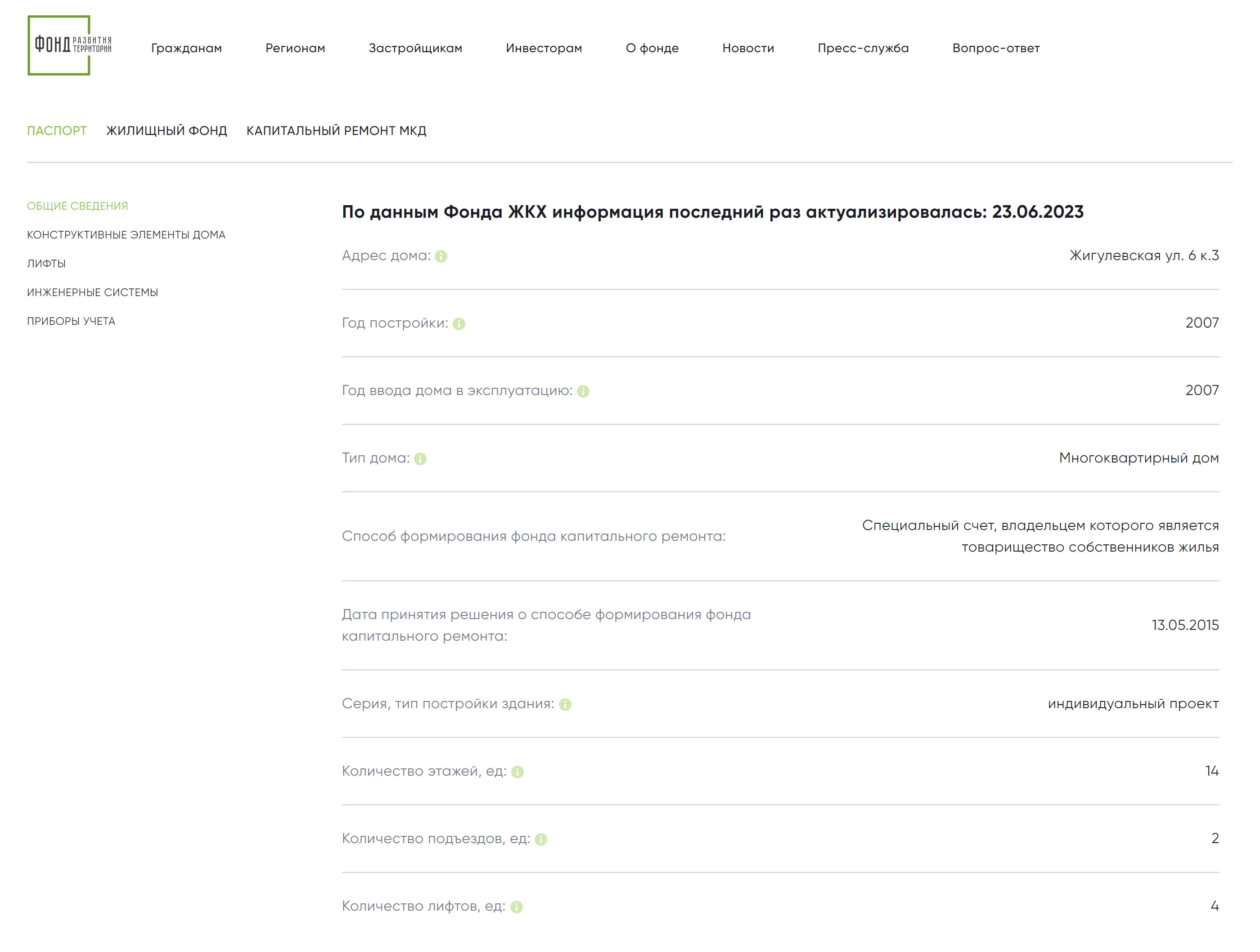Click the Количество этажей, ед label
The height and width of the screenshot is (952, 1260).
(424, 771)
